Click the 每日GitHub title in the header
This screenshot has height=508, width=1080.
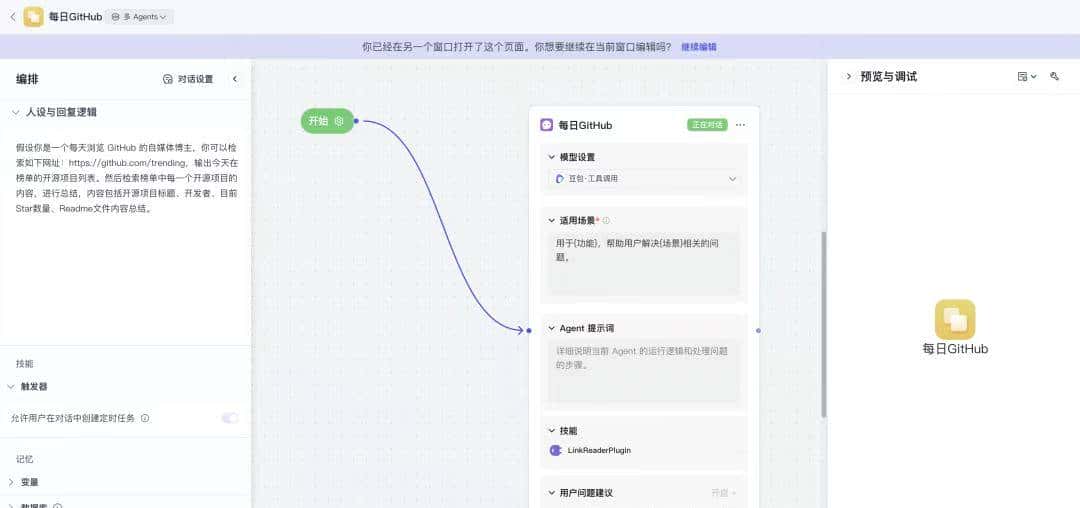[76, 17]
